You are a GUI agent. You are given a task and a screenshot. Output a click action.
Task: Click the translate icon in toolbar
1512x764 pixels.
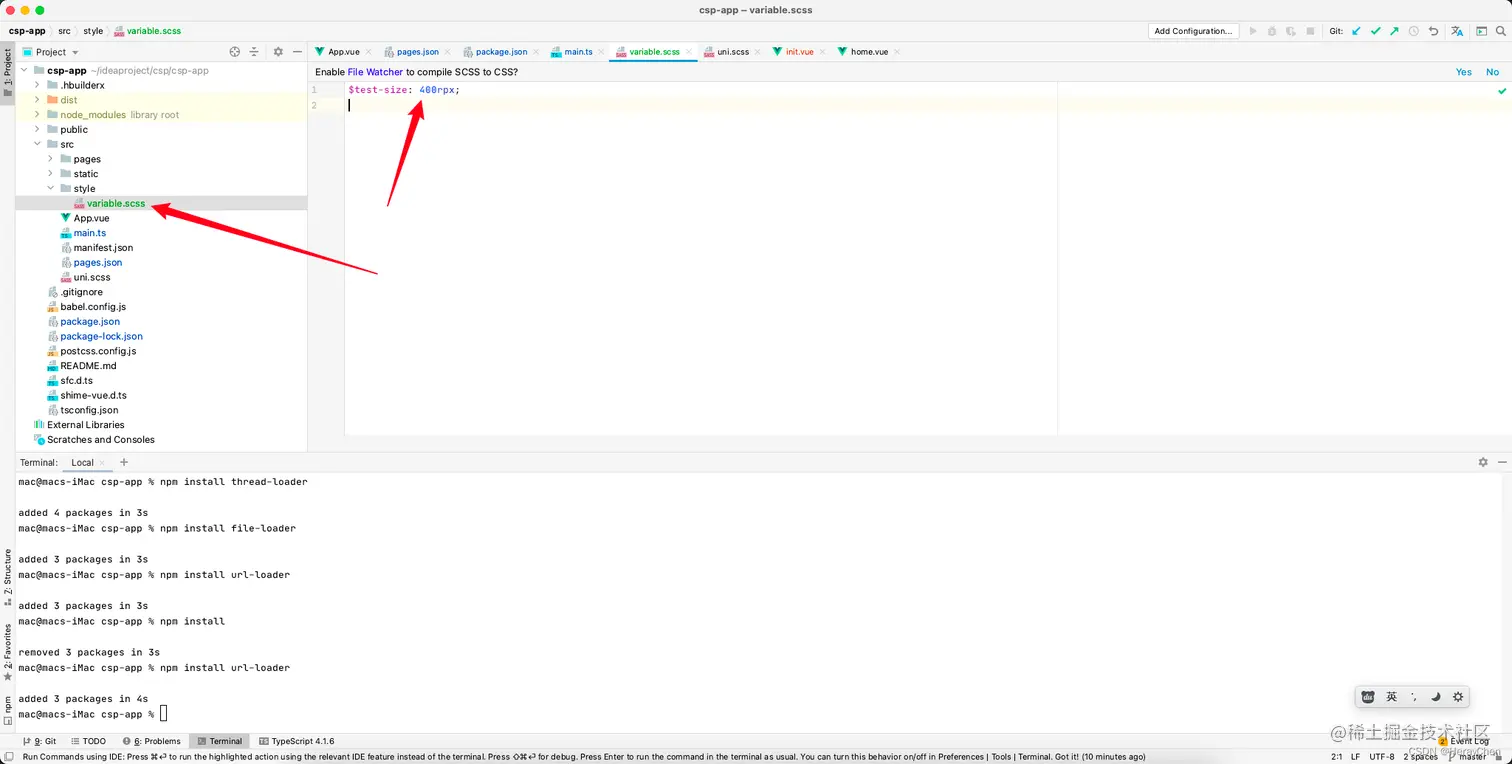(1456, 31)
